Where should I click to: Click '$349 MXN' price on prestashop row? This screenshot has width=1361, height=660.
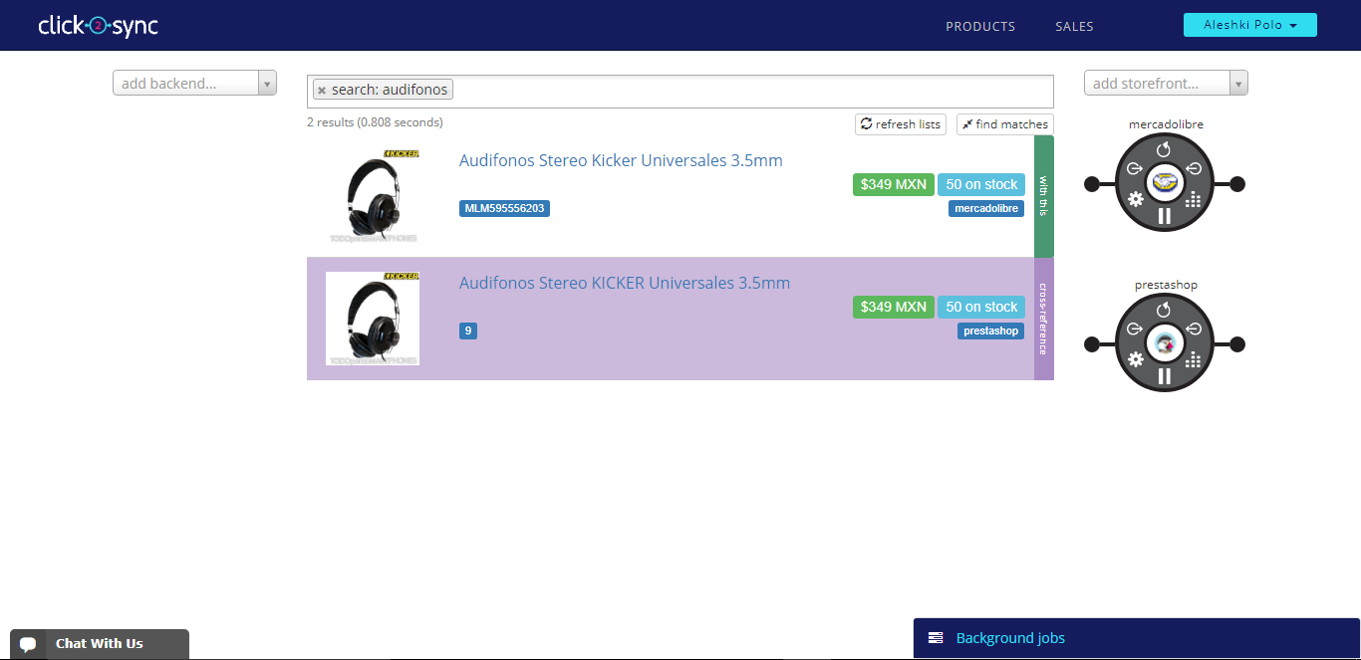pos(893,307)
